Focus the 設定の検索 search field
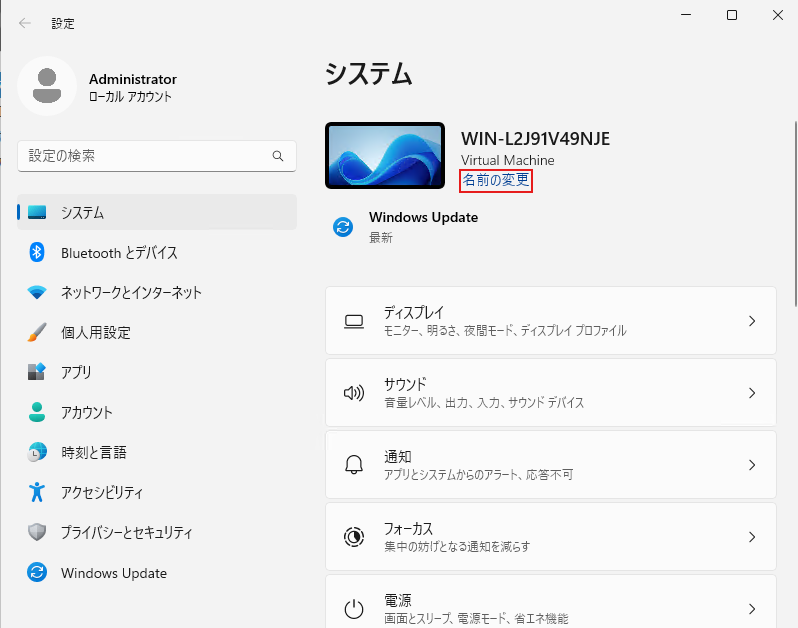 coord(145,156)
